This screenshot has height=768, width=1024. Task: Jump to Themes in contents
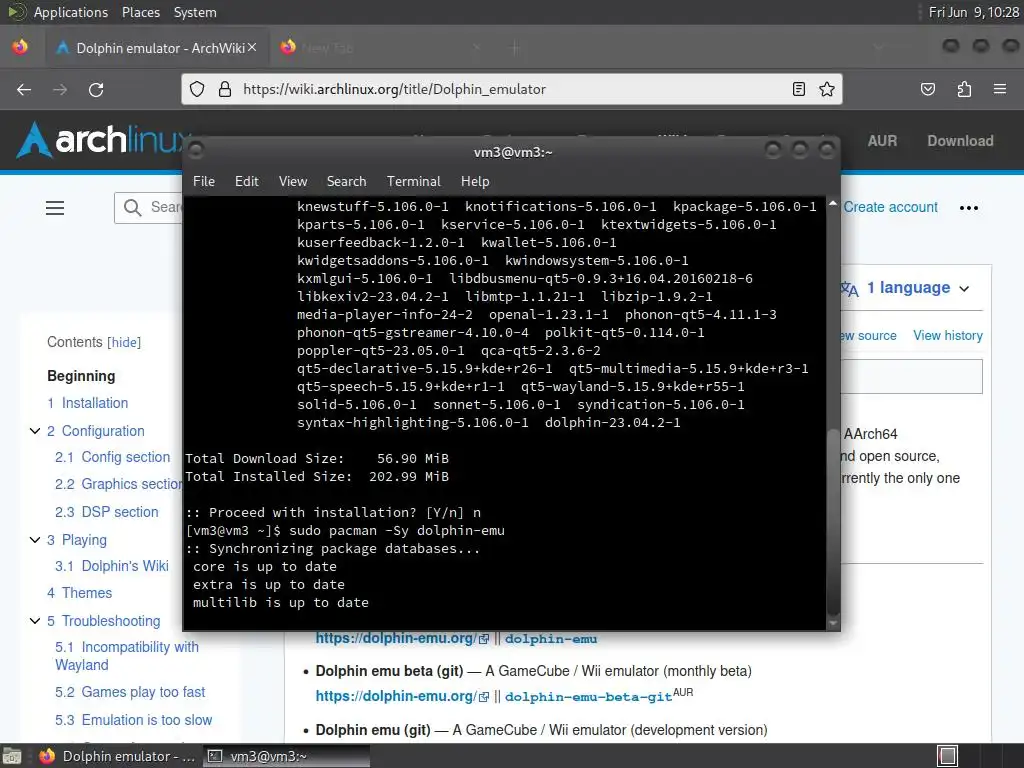pos(80,593)
